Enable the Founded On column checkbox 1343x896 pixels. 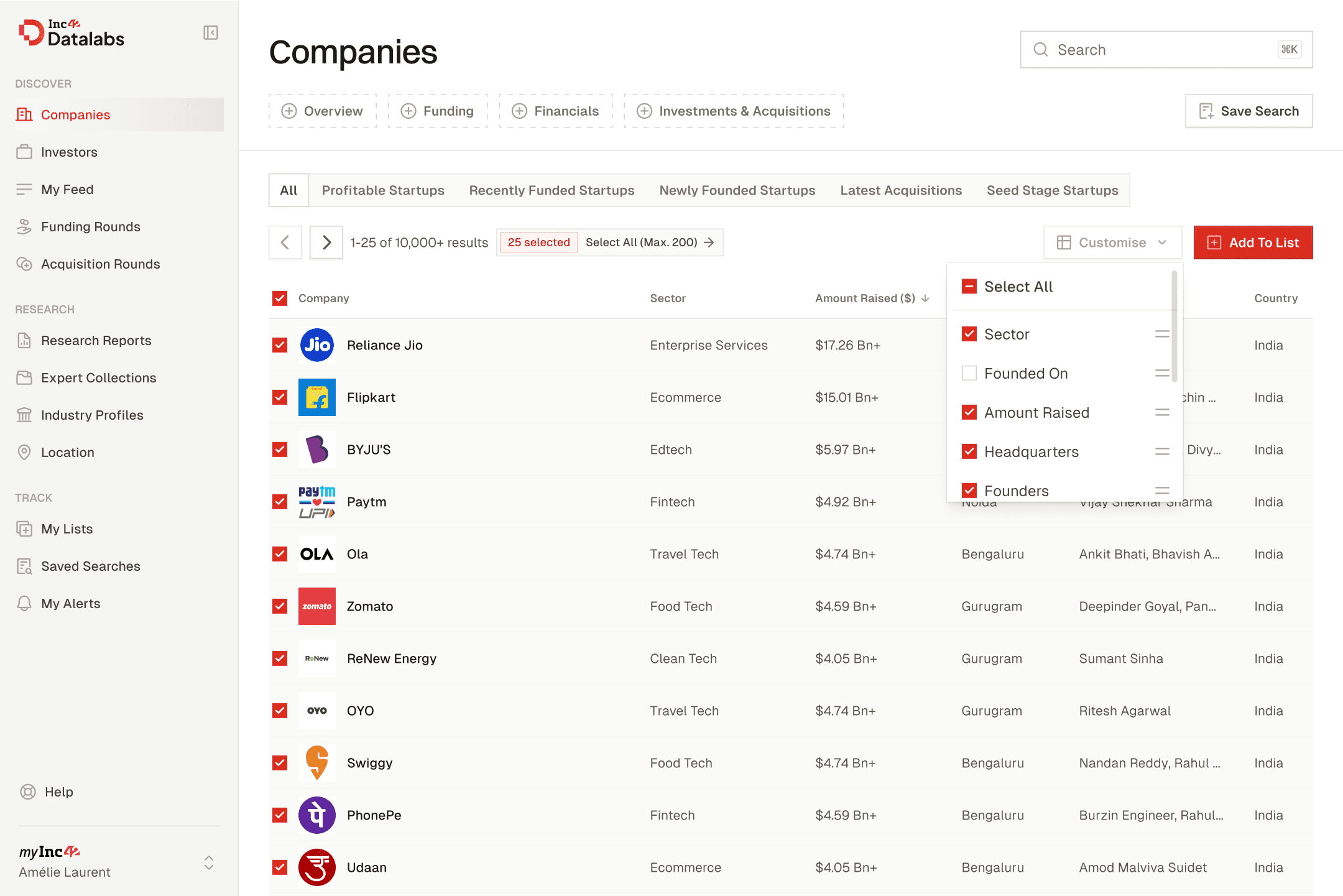coord(969,374)
